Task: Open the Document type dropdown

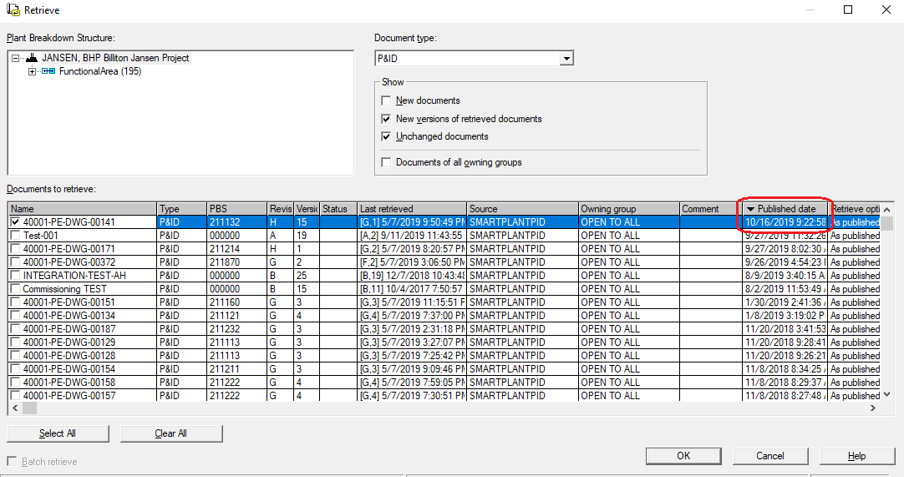Action: click(566, 59)
